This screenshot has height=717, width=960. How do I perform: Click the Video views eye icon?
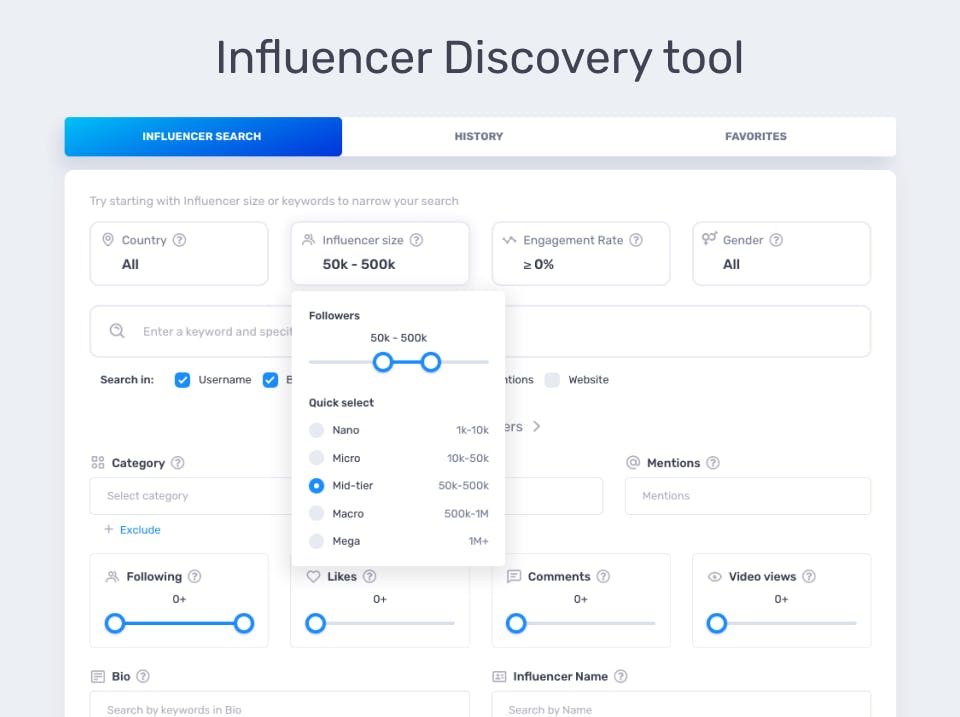pos(714,576)
